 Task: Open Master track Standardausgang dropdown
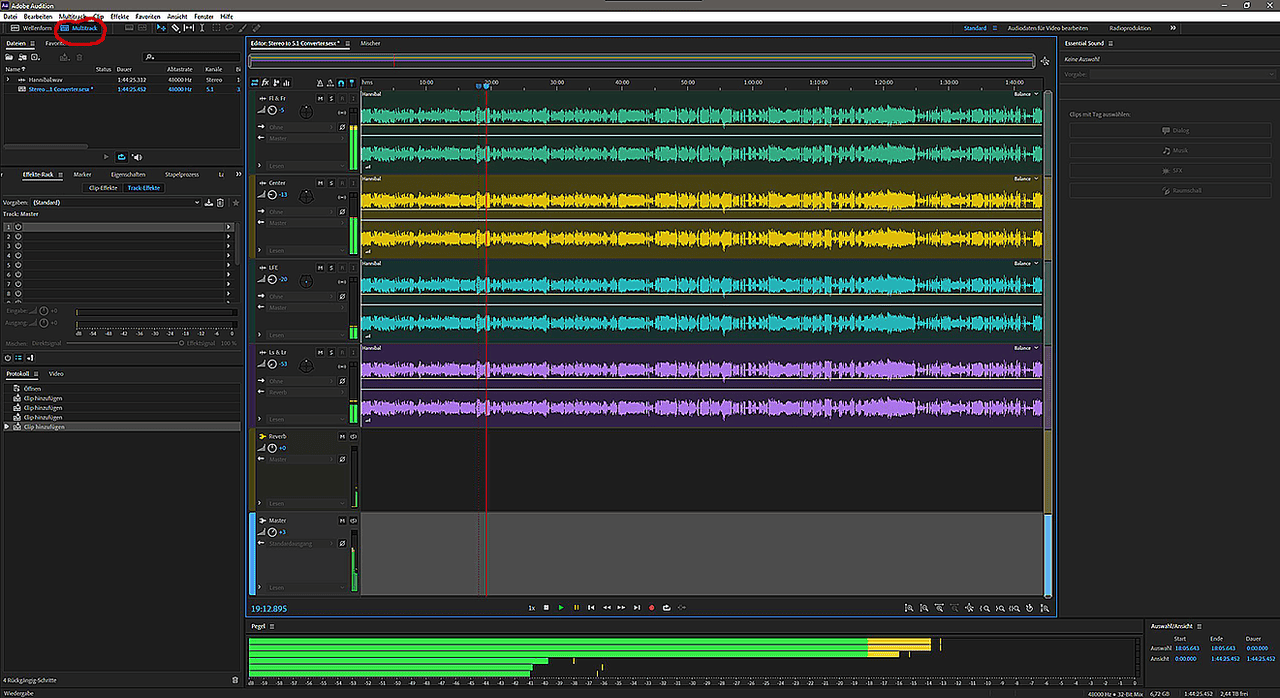299,543
